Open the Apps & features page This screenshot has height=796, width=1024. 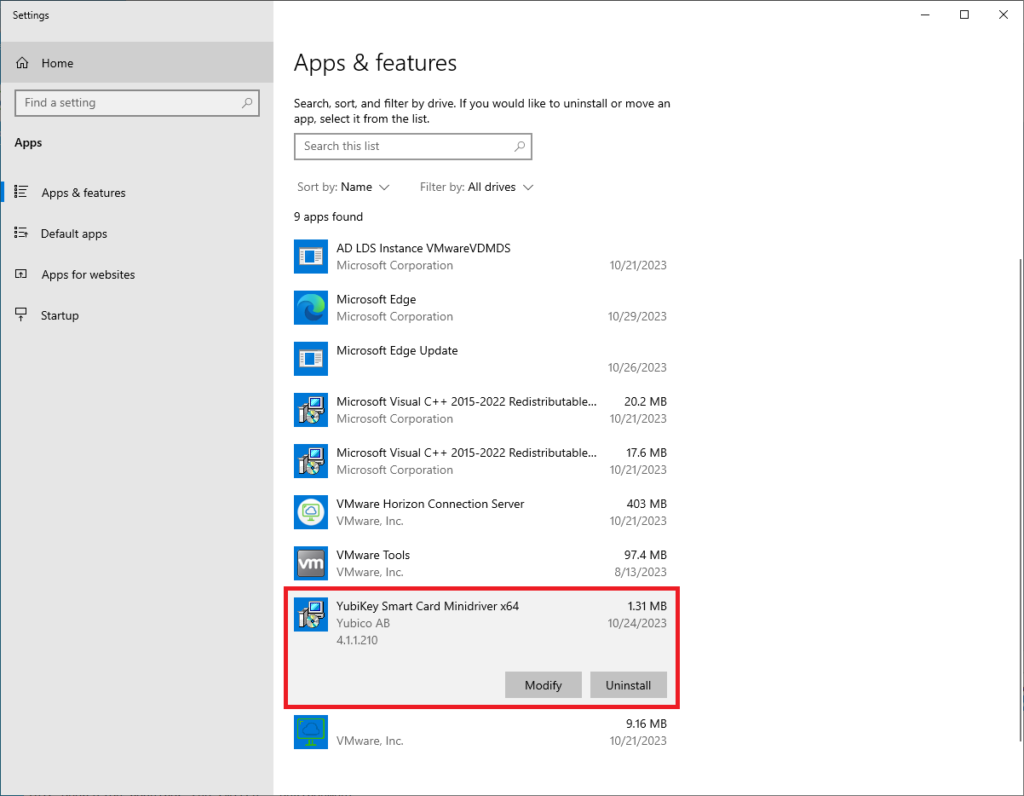pos(83,193)
